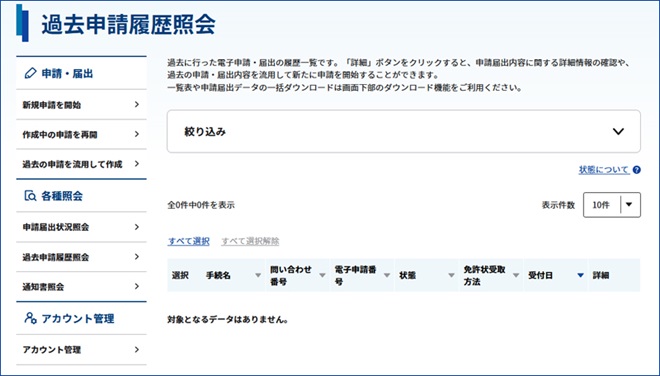Sort by the 問い合わせ番号 column arrow
Image resolution: width=660 pixels, height=376 pixels.
point(322,275)
